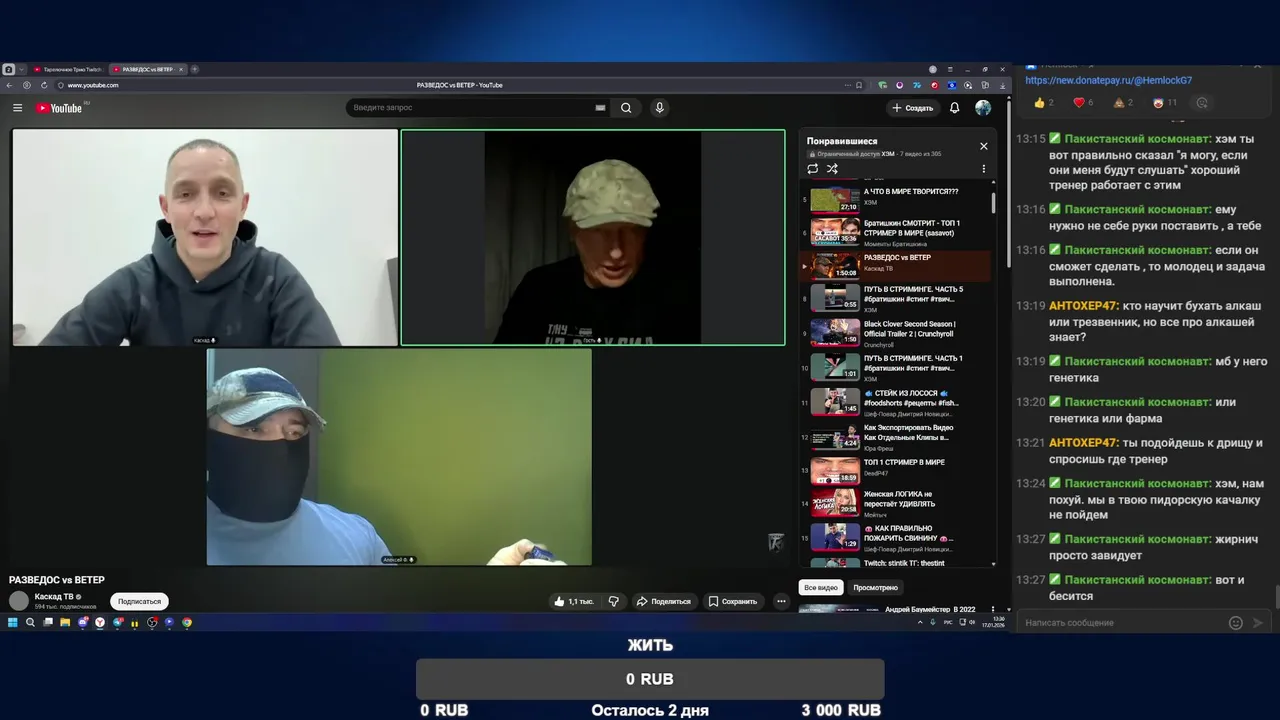Click the Подписаться subscribe button
This screenshot has height=720, width=1280.
point(139,601)
